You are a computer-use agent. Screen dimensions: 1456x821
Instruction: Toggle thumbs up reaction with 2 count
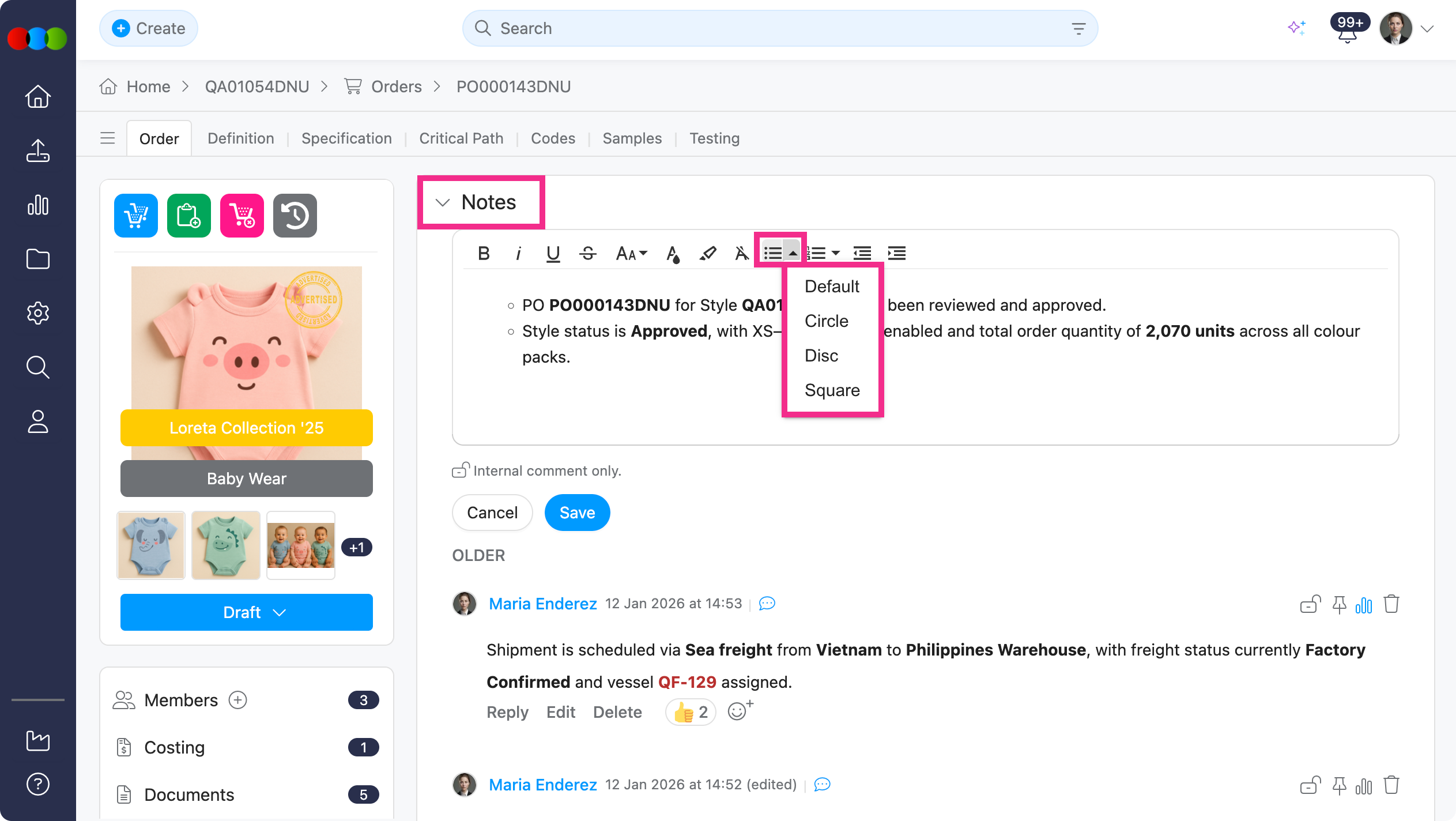coord(691,712)
